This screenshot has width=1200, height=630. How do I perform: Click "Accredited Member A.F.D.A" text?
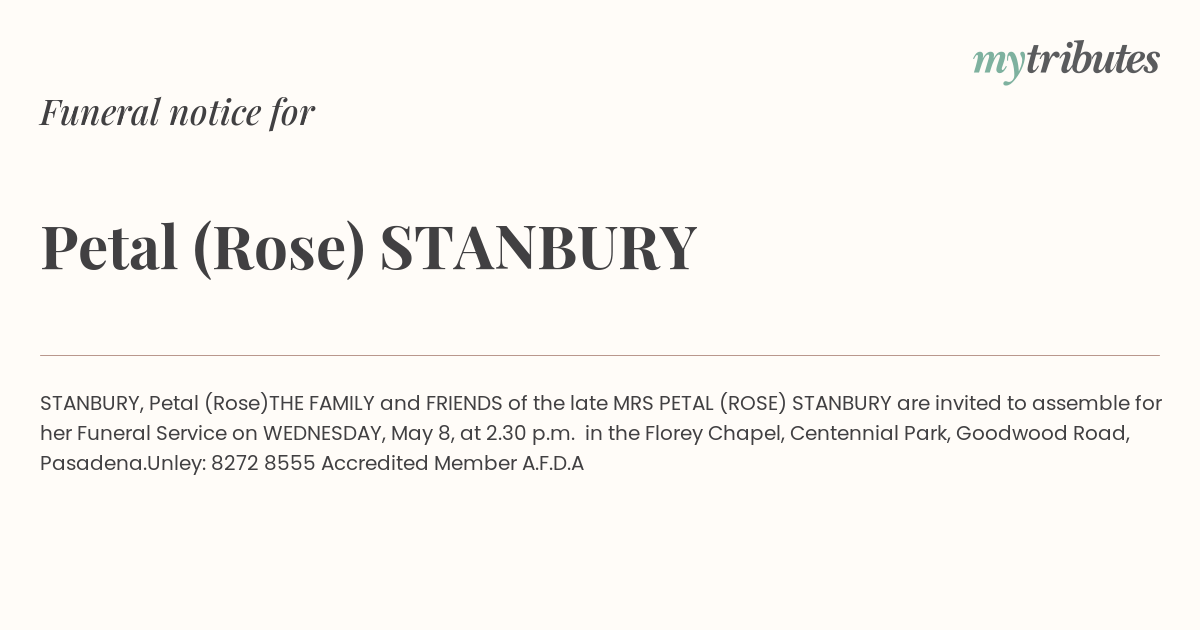tap(452, 464)
